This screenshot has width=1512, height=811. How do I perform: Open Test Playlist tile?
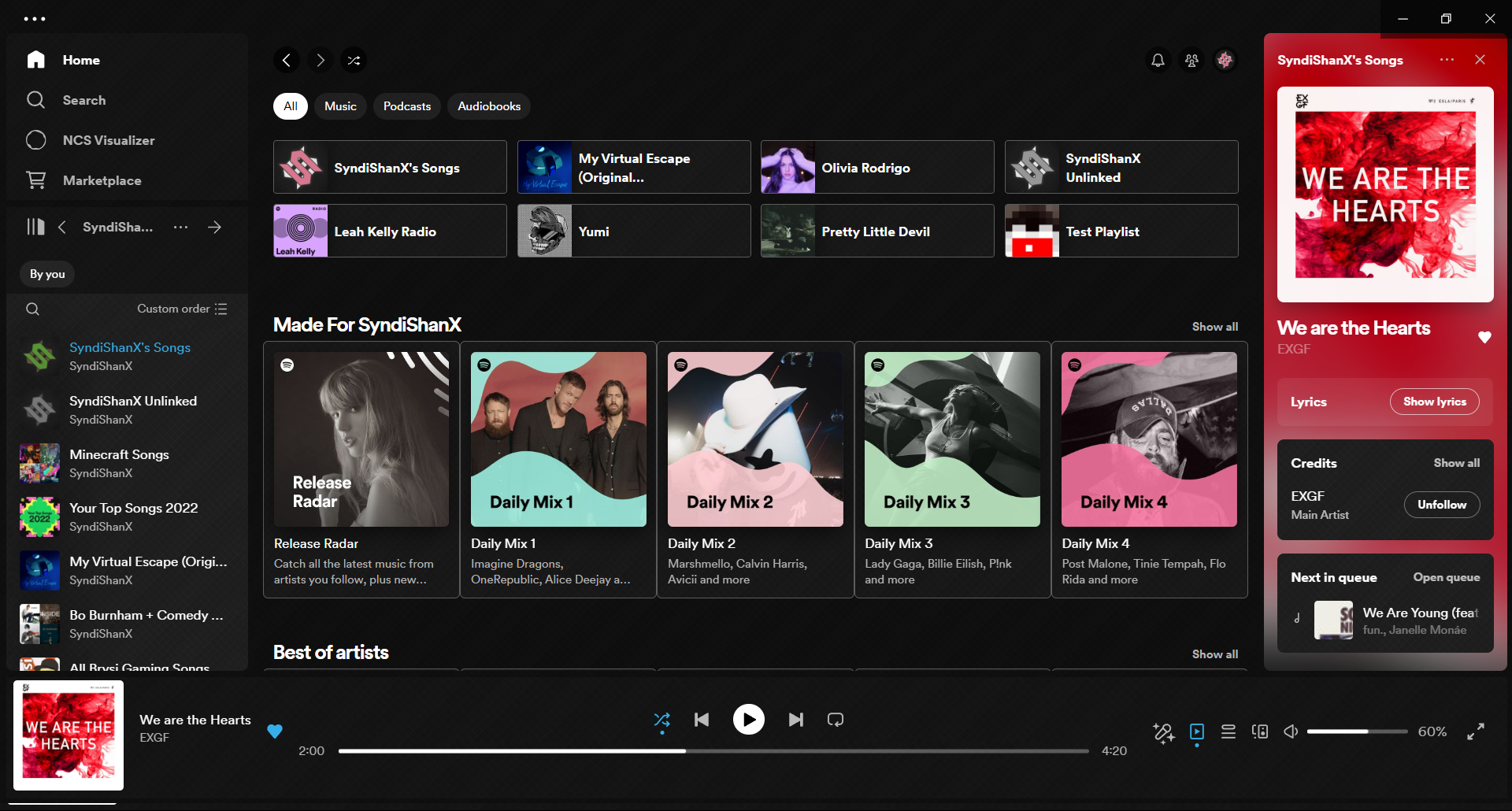[1121, 231]
